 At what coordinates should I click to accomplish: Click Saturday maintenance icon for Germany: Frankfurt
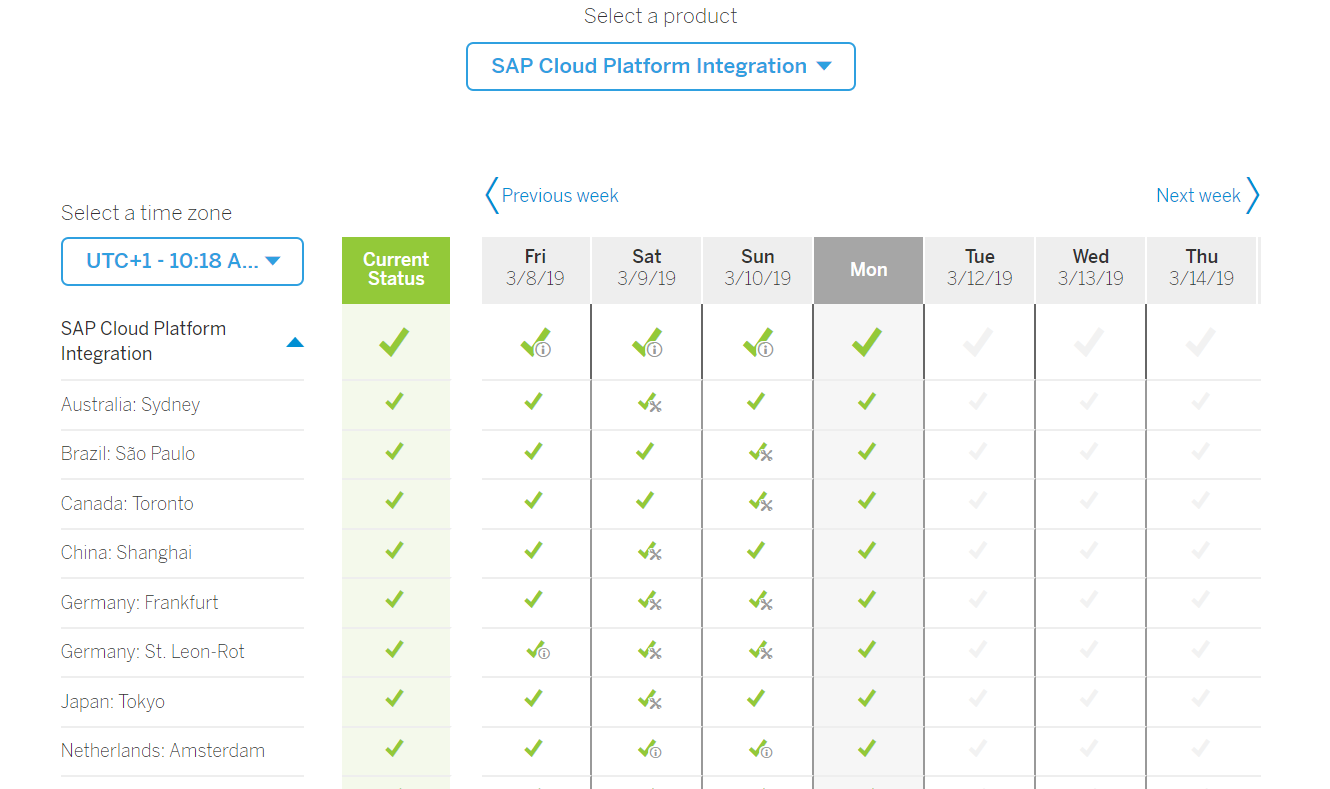[650, 601]
